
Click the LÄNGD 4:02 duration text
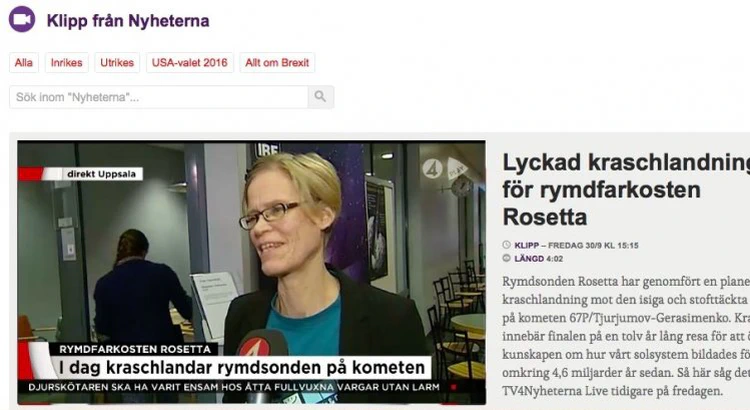click(539, 259)
